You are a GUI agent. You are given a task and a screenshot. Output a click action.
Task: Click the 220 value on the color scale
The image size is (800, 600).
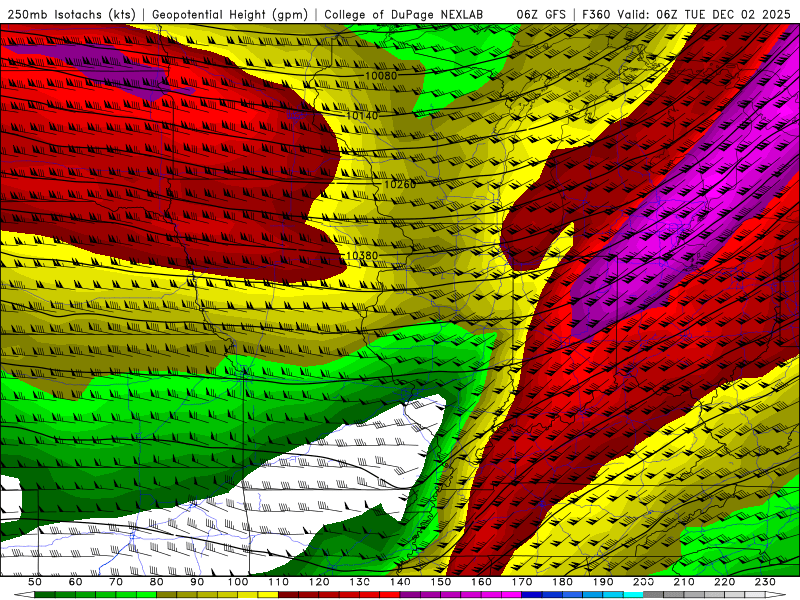pos(724,582)
